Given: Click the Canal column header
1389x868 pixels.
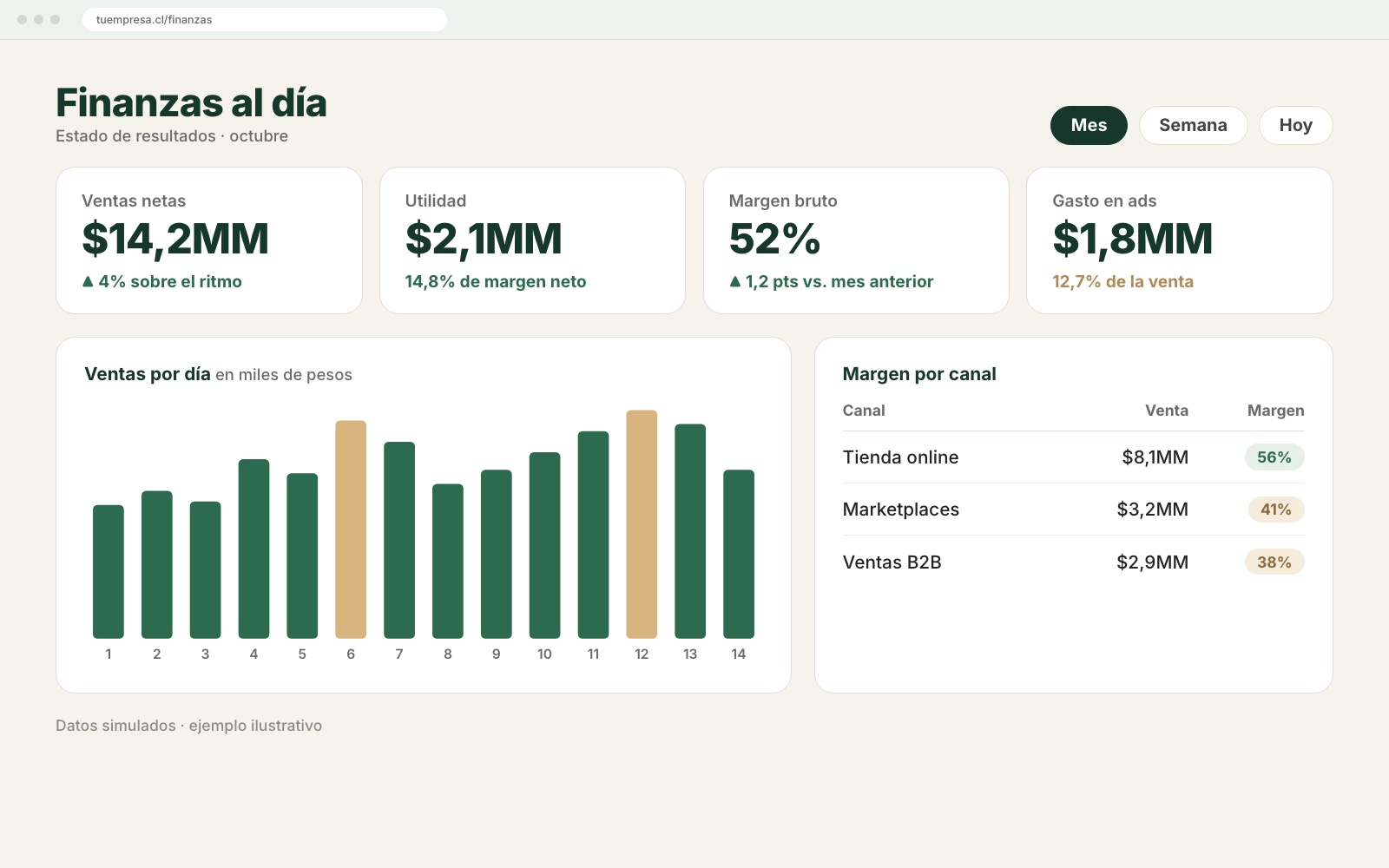Looking at the screenshot, I should tap(864, 411).
